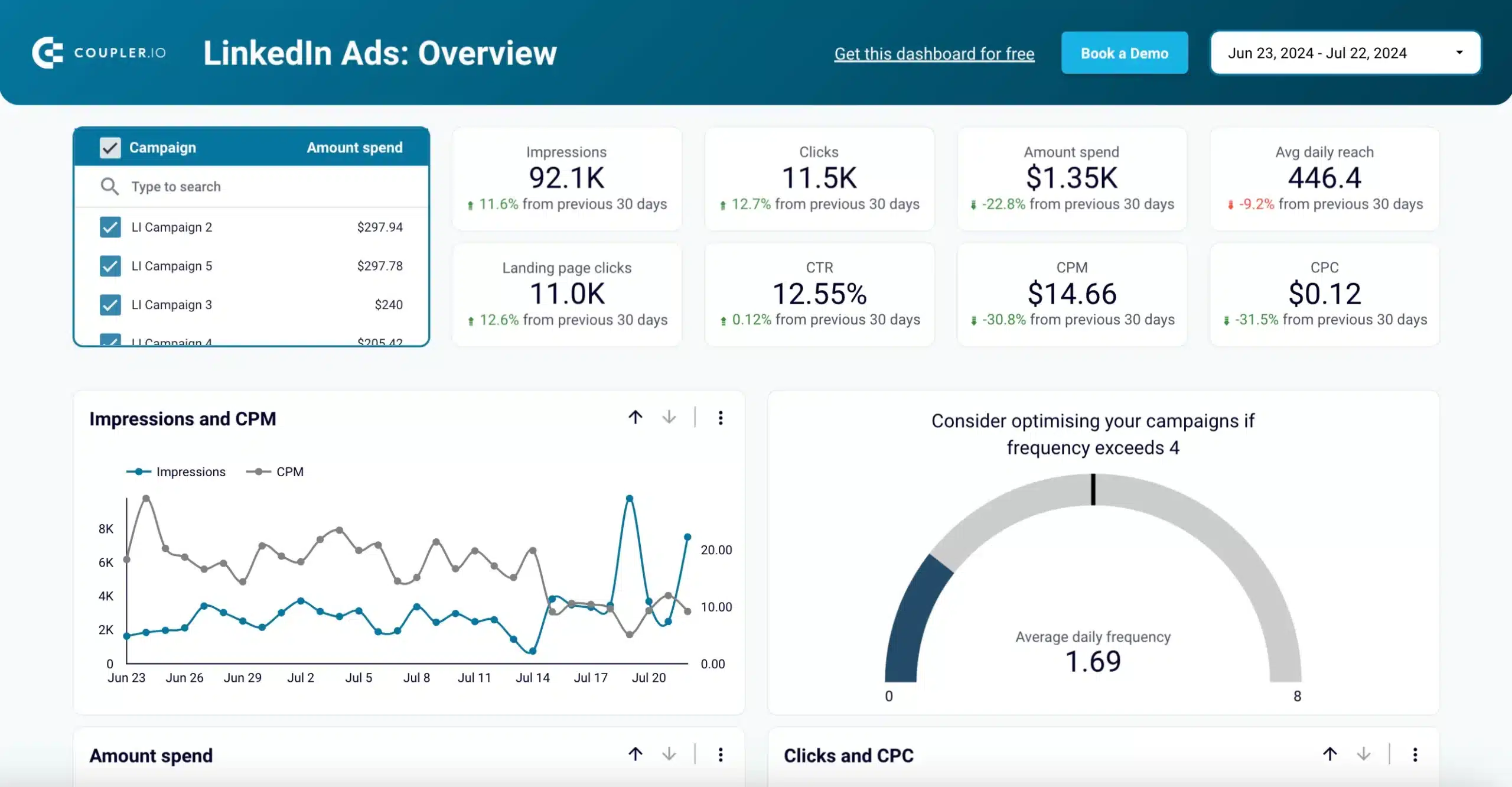Click the Landing page clicks 11.0K value
The width and height of the screenshot is (1512, 787).
(567, 294)
